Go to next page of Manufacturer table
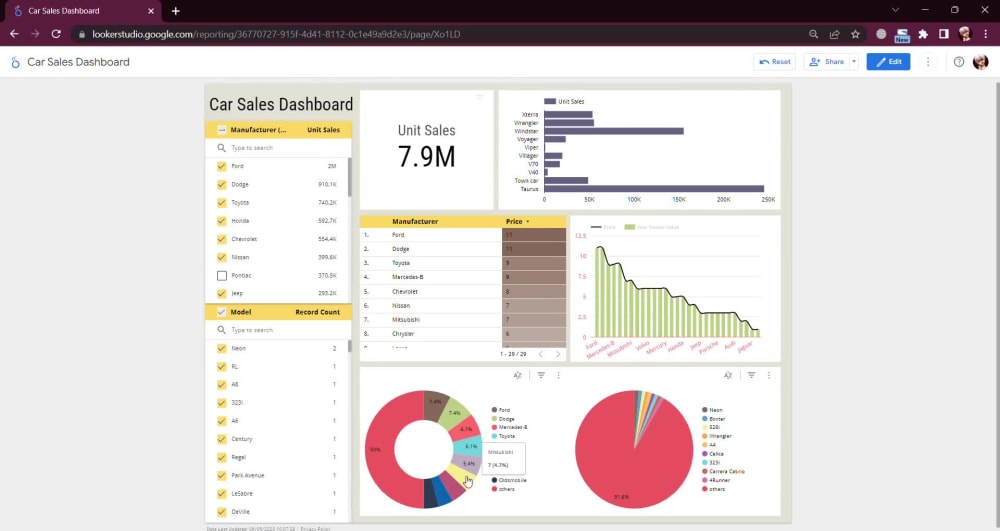This screenshot has height=531, width=1000. [558, 354]
